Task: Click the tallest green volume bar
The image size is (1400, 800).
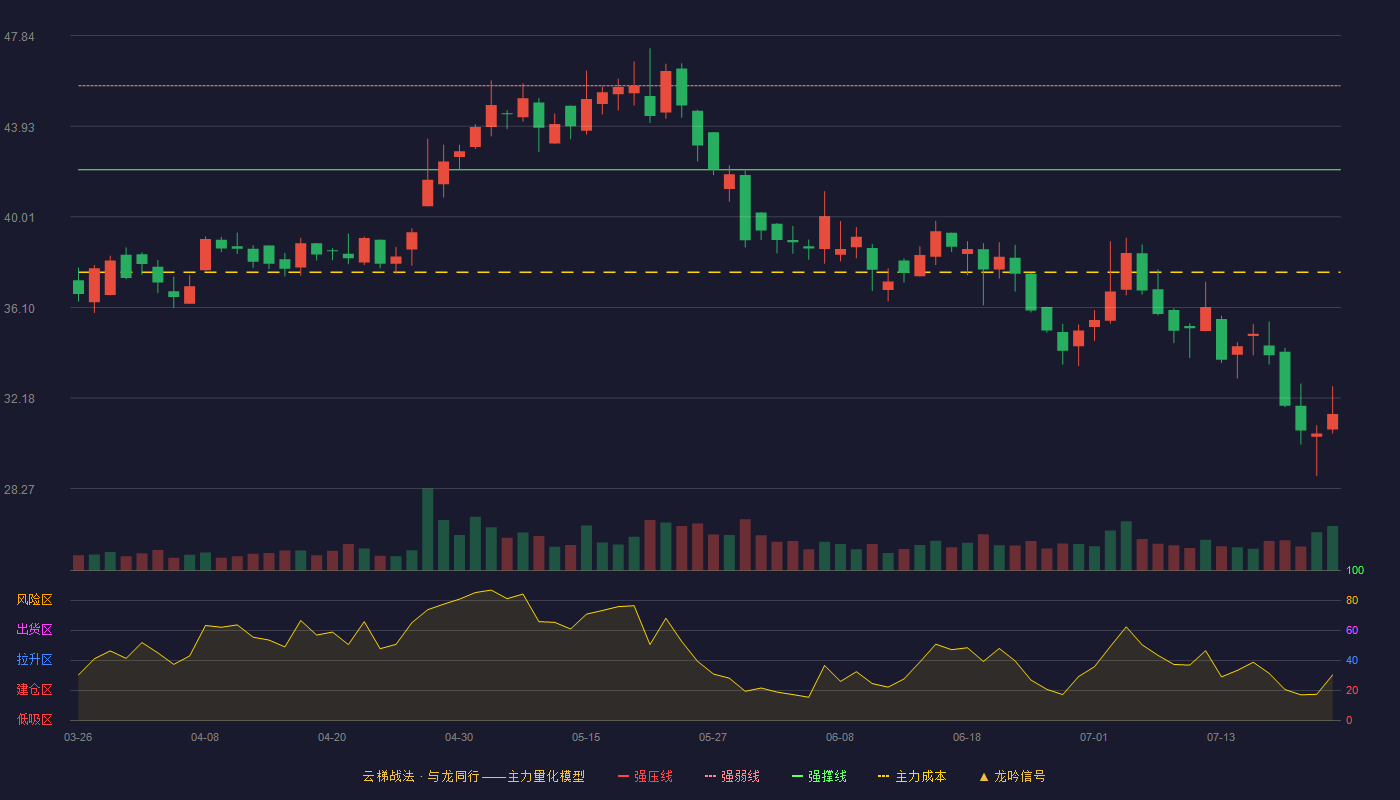Action: [428, 529]
